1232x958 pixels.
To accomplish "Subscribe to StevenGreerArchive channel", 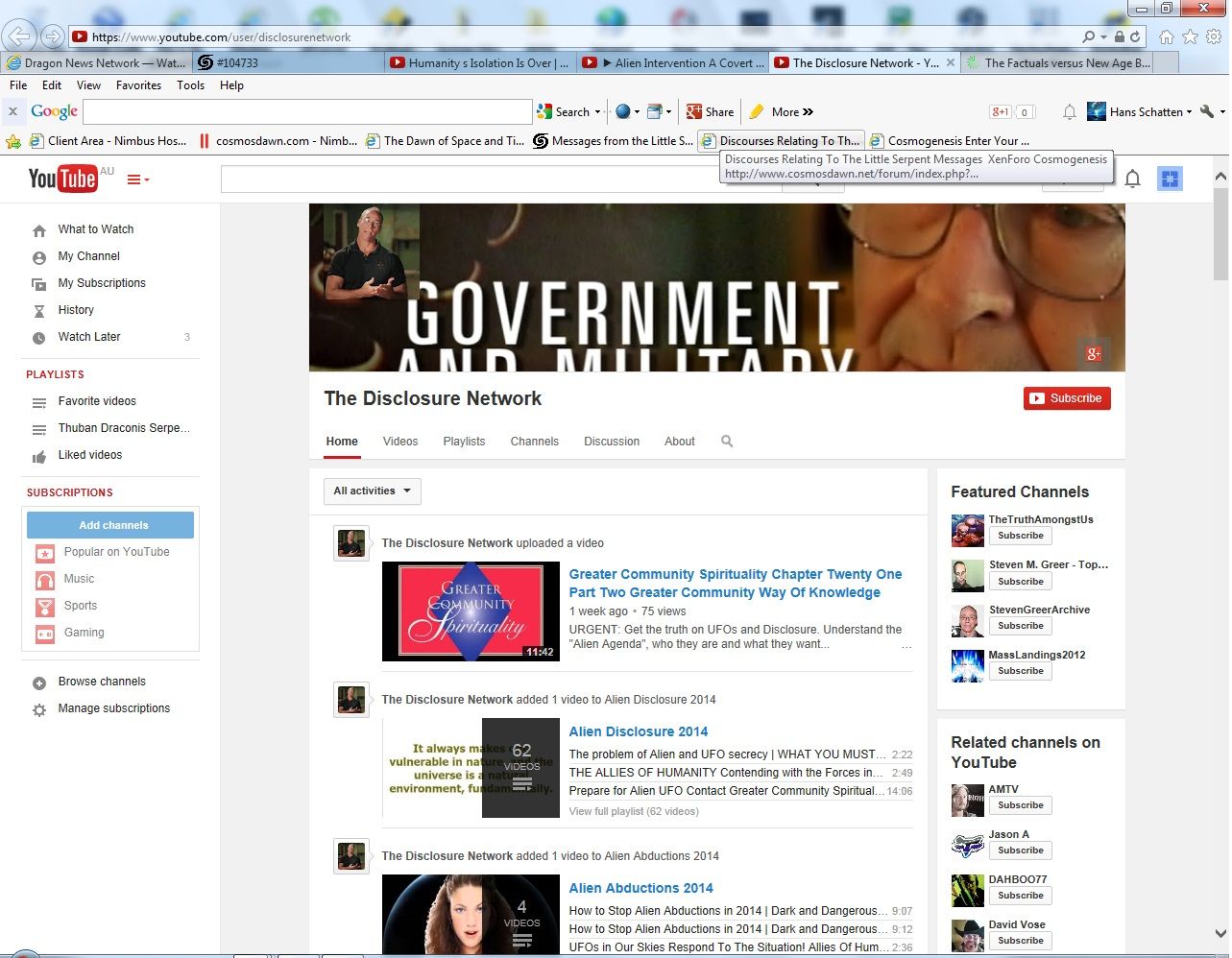I will pyautogui.click(x=1021, y=626).
